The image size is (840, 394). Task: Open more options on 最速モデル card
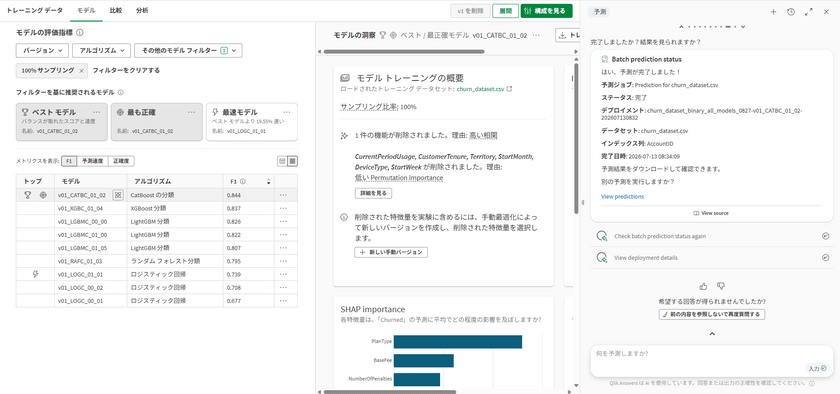pos(287,113)
